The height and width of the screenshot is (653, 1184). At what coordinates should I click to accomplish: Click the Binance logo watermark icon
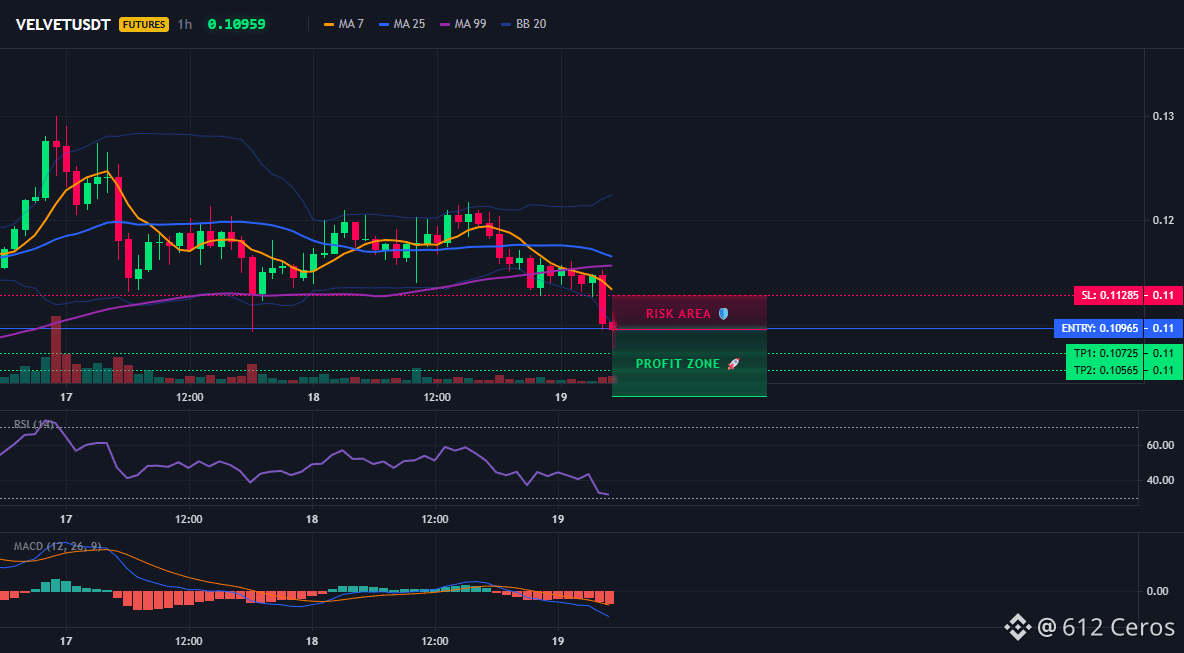1017,627
